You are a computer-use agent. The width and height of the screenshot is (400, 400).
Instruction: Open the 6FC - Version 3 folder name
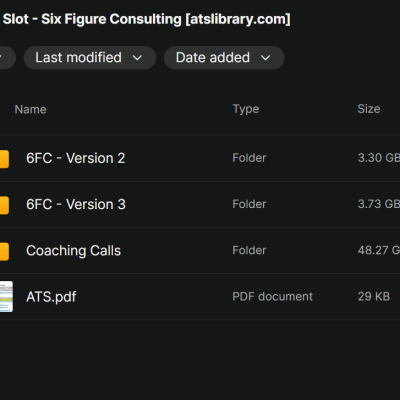[76, 204]
